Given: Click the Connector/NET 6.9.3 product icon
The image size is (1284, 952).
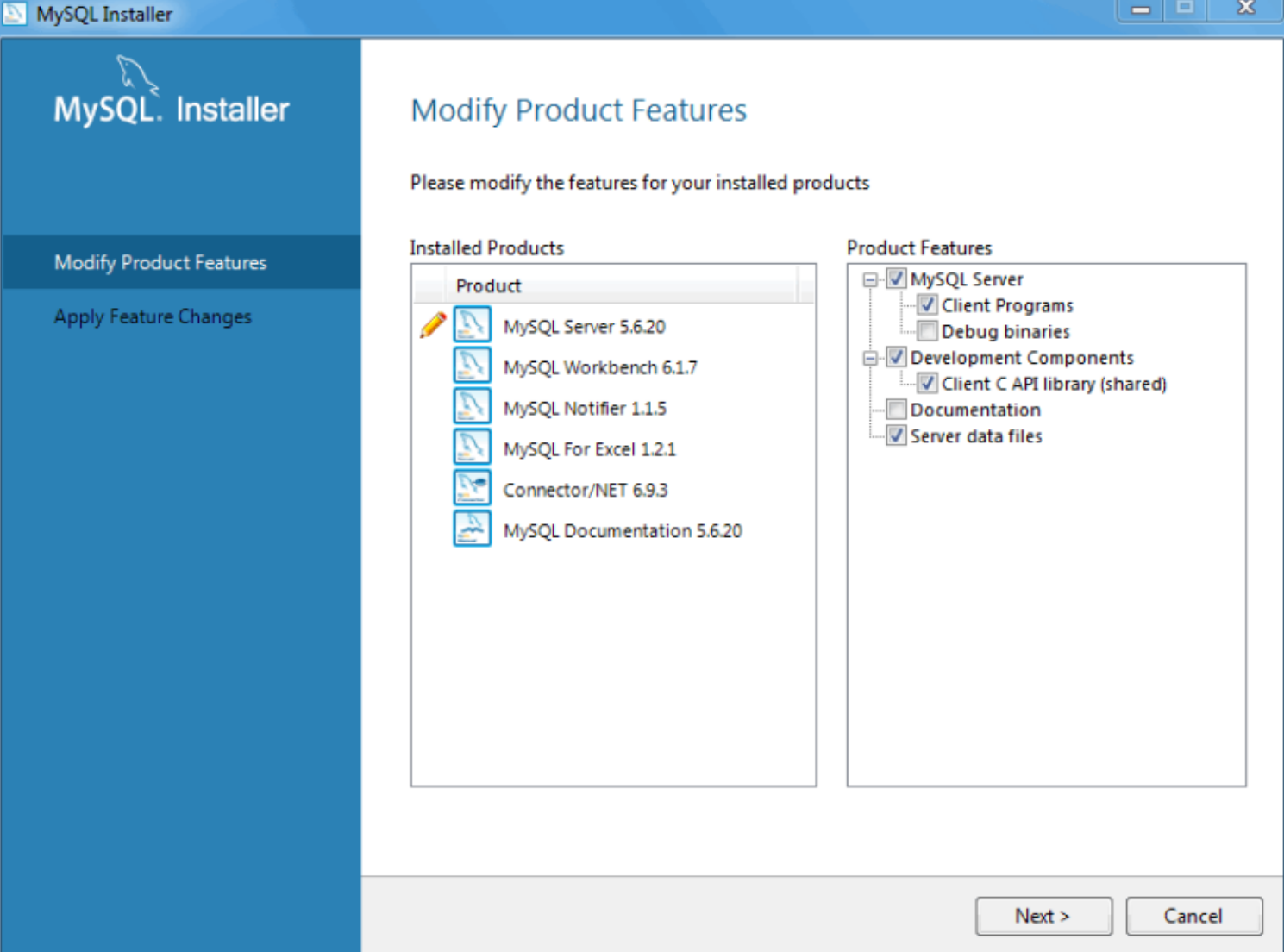Looking at the screenshot, I should 471,486.
